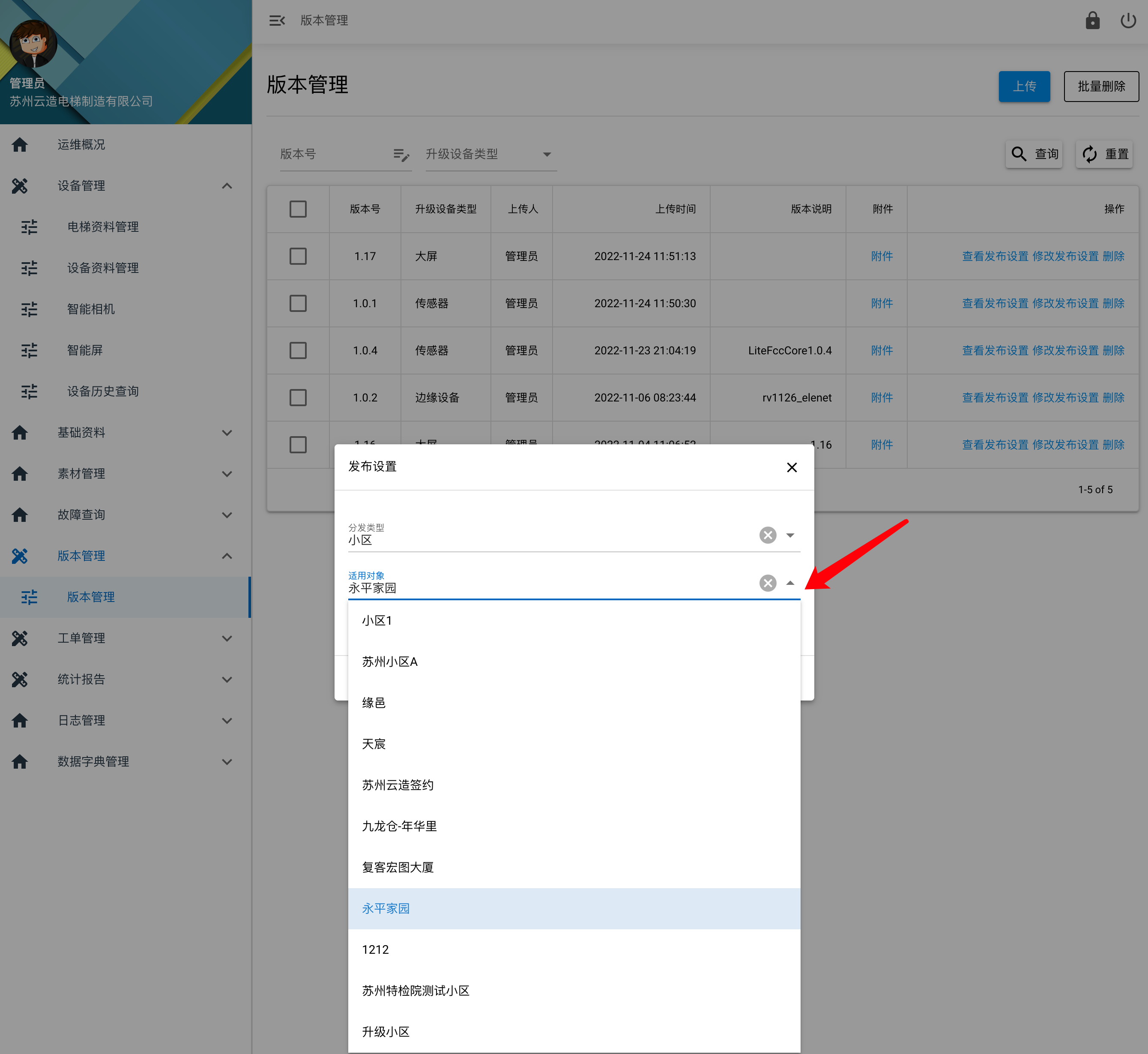
Task: Open the 升级设备类型 dropdown
Action: pos(490,155)
